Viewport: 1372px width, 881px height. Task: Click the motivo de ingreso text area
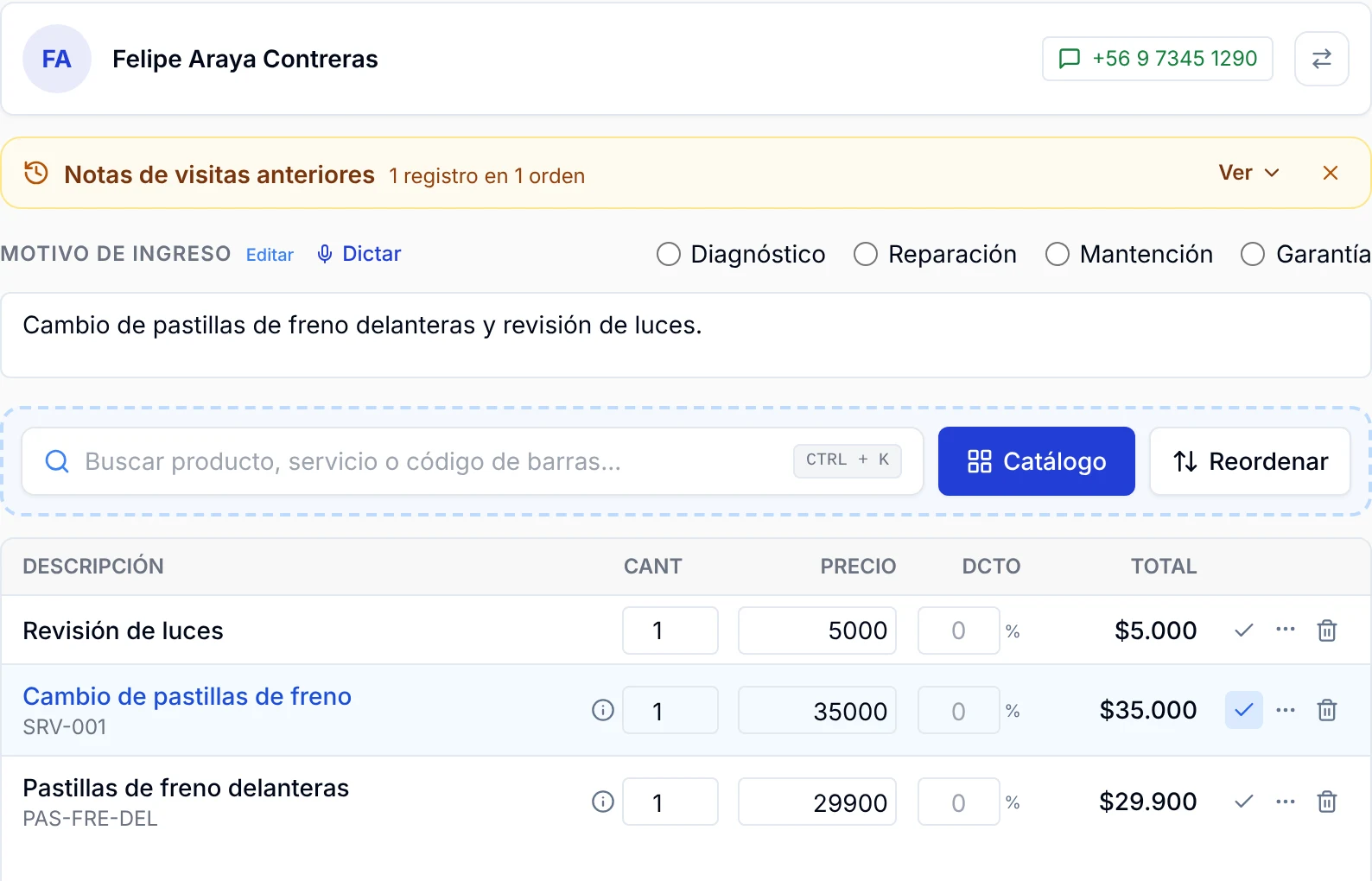point(686,335)
